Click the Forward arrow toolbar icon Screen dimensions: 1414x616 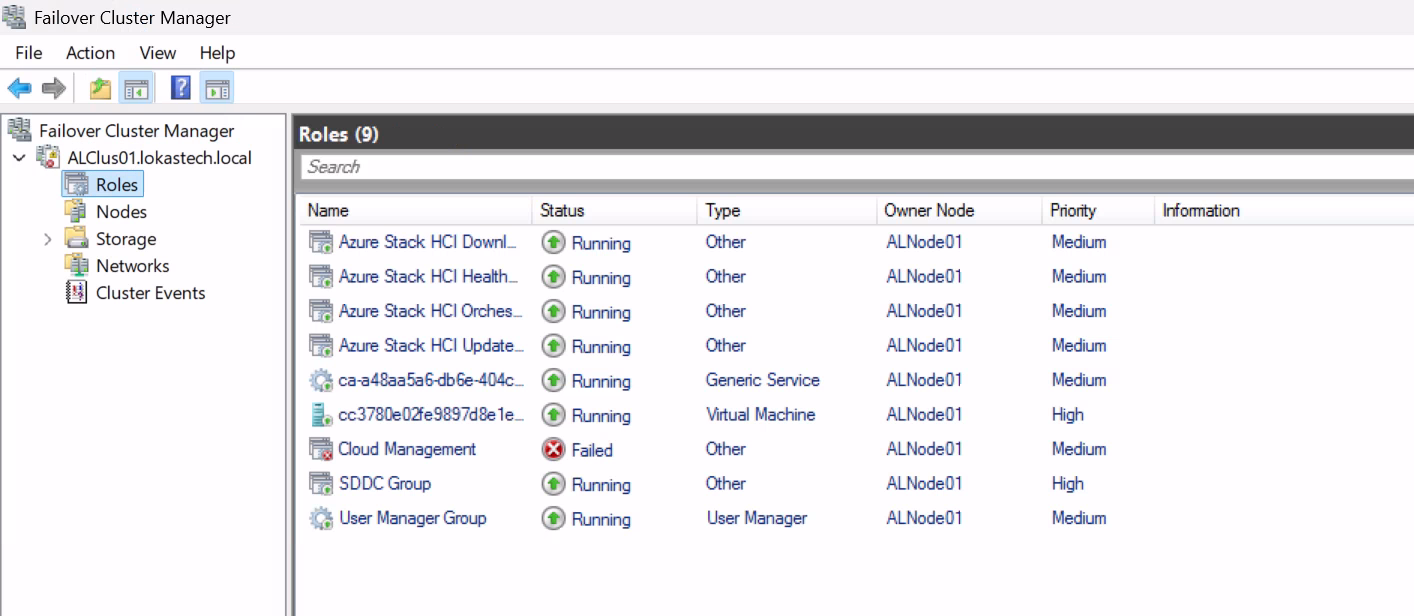54,89
